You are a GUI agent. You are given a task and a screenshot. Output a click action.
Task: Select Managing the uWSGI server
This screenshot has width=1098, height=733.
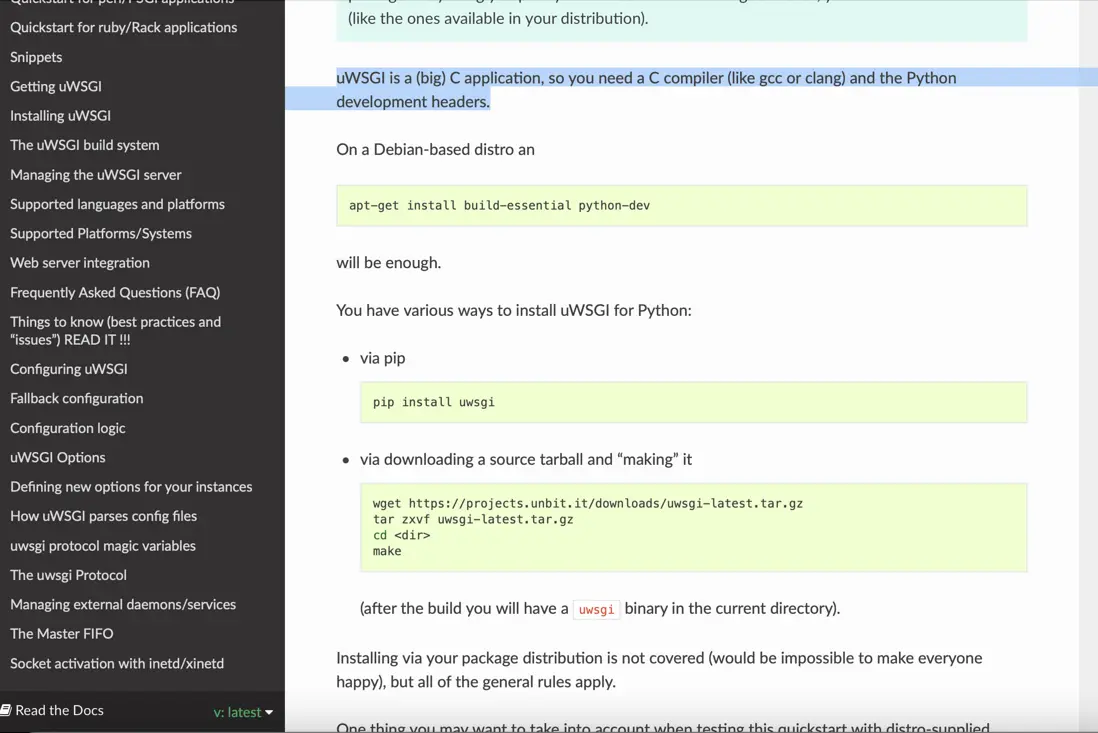(x=96, y=175)
